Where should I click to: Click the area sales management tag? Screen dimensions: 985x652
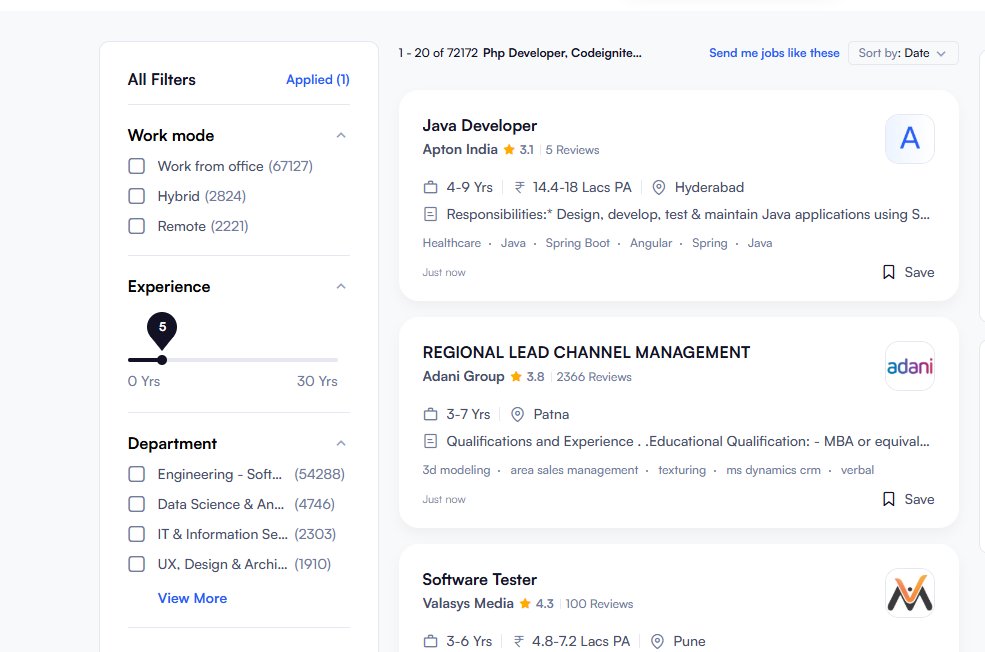click(574, 470)
